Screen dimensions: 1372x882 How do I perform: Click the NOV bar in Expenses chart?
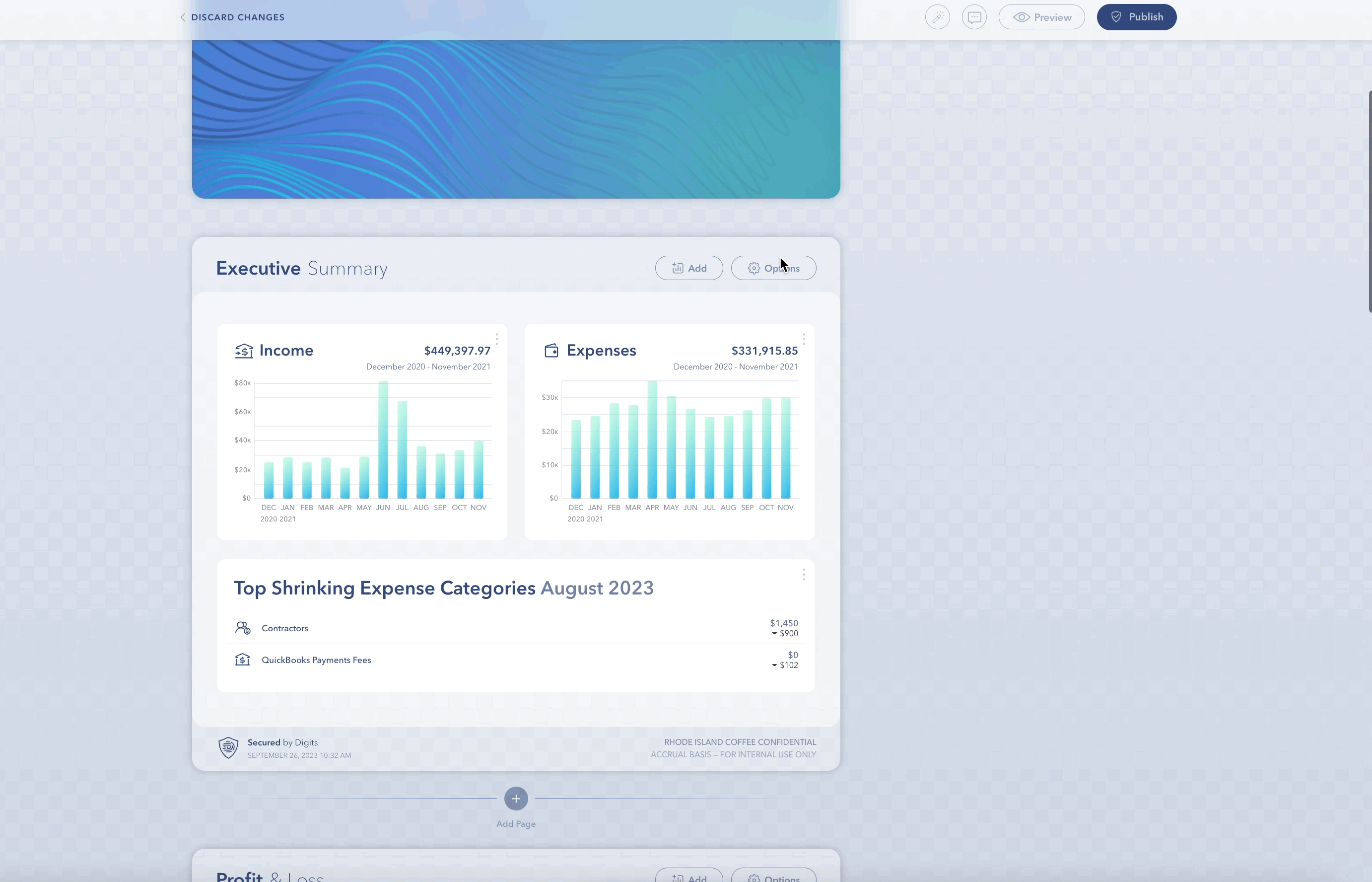[786, 448]
